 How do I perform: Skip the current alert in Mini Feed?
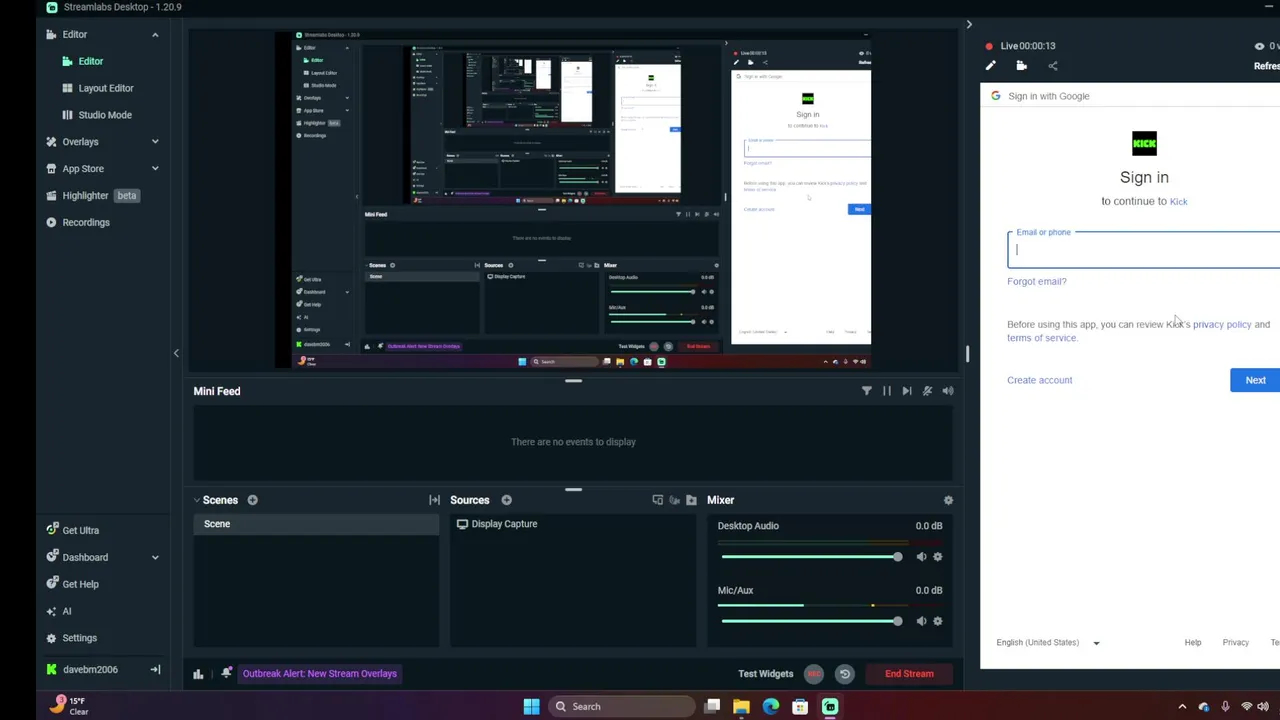click(907, 391)
